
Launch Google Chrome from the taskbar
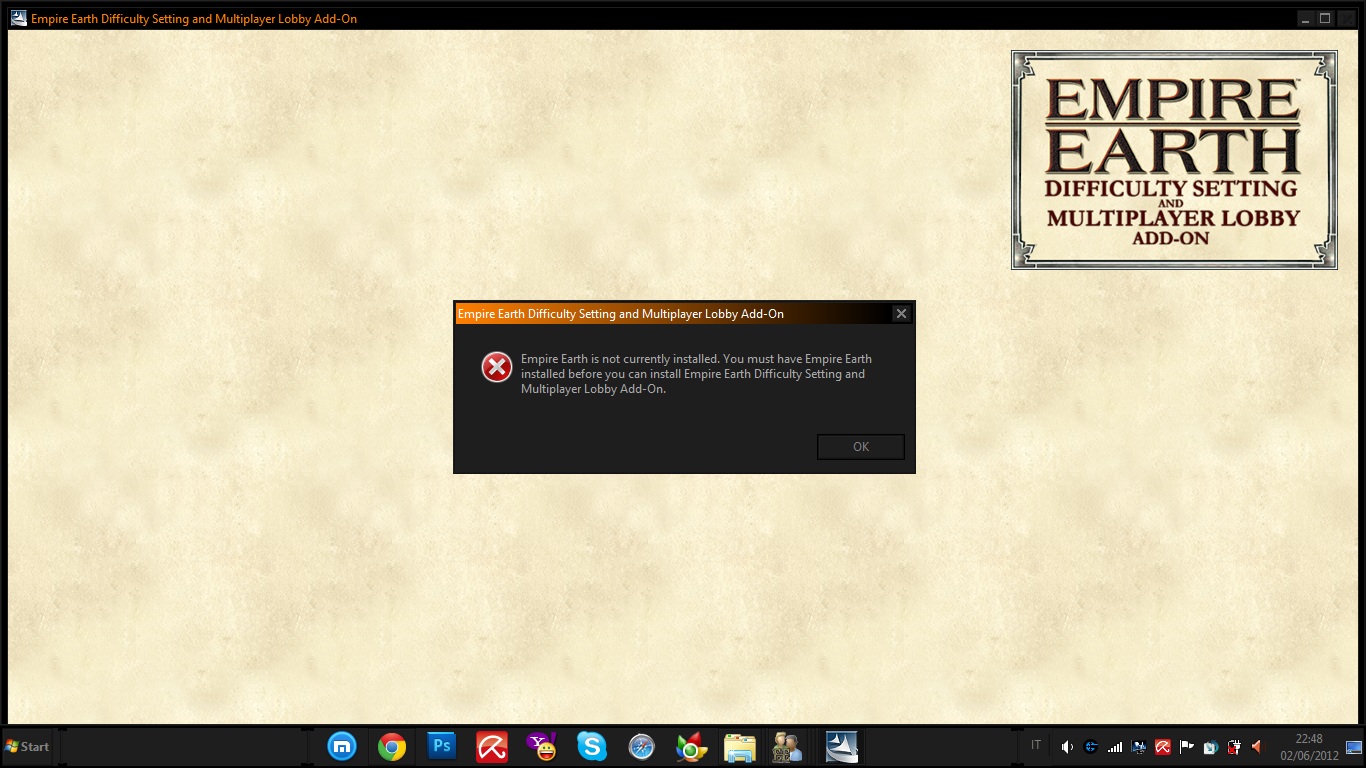point(392,747)
